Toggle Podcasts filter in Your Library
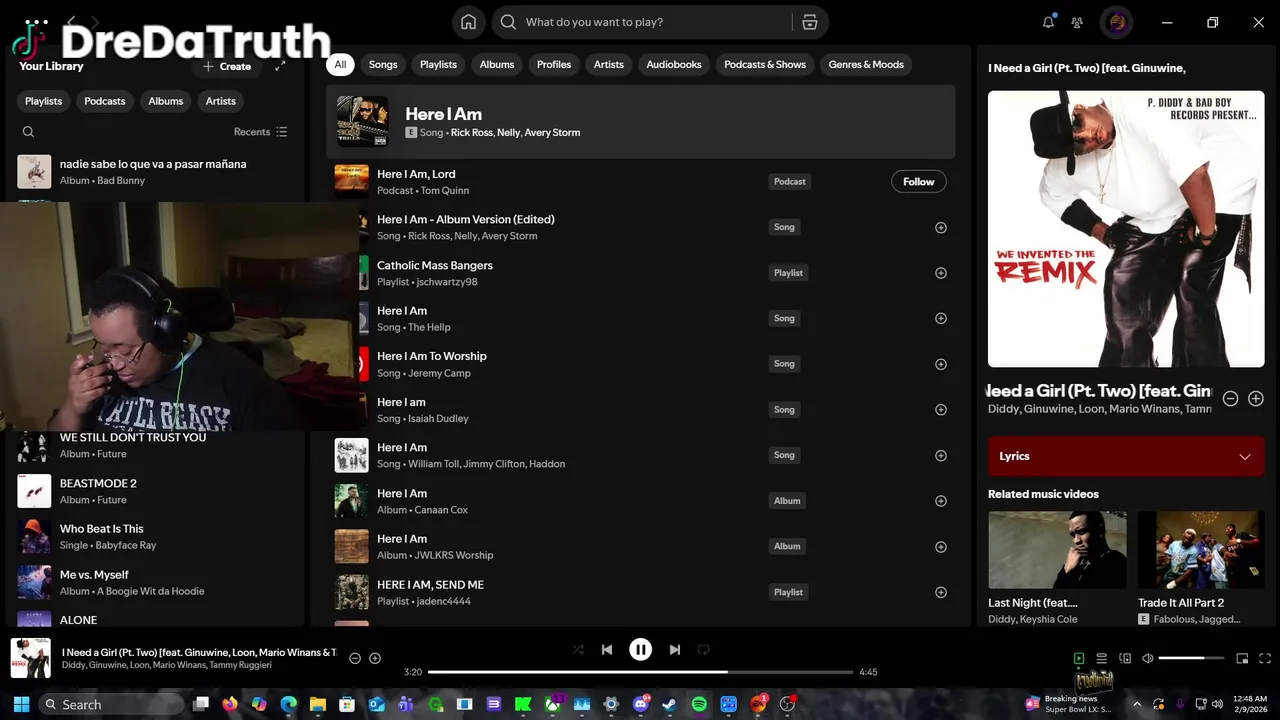 pyautogui.click(x=105, y=101)
